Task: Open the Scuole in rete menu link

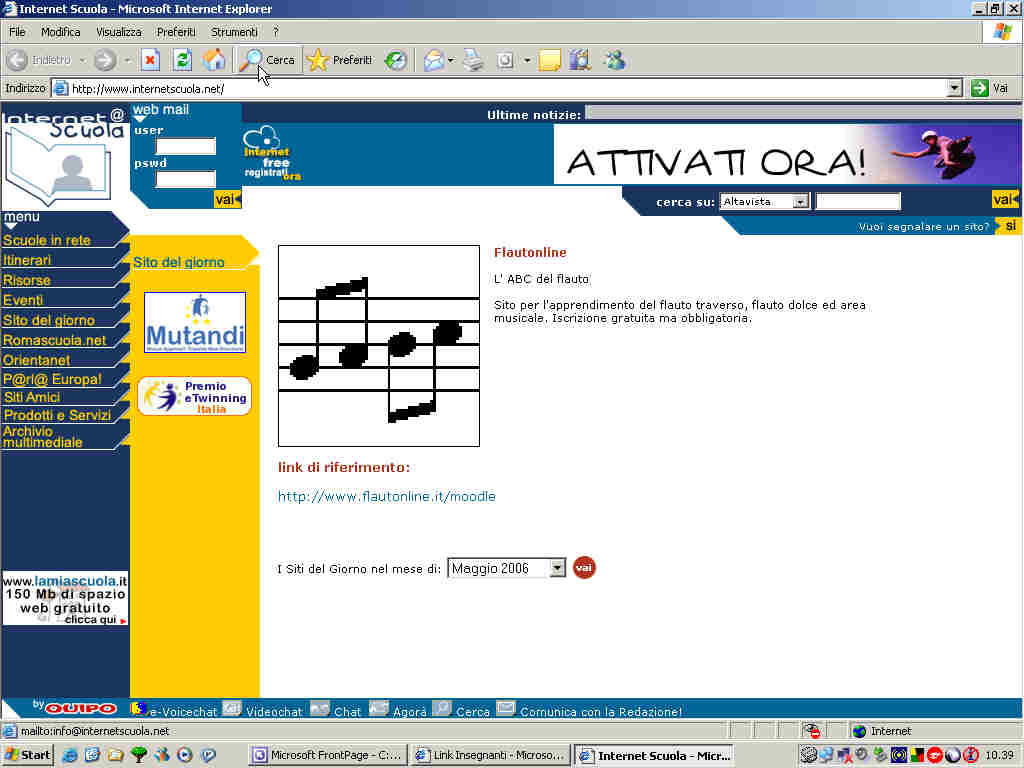Action: [x=46, y=240]
